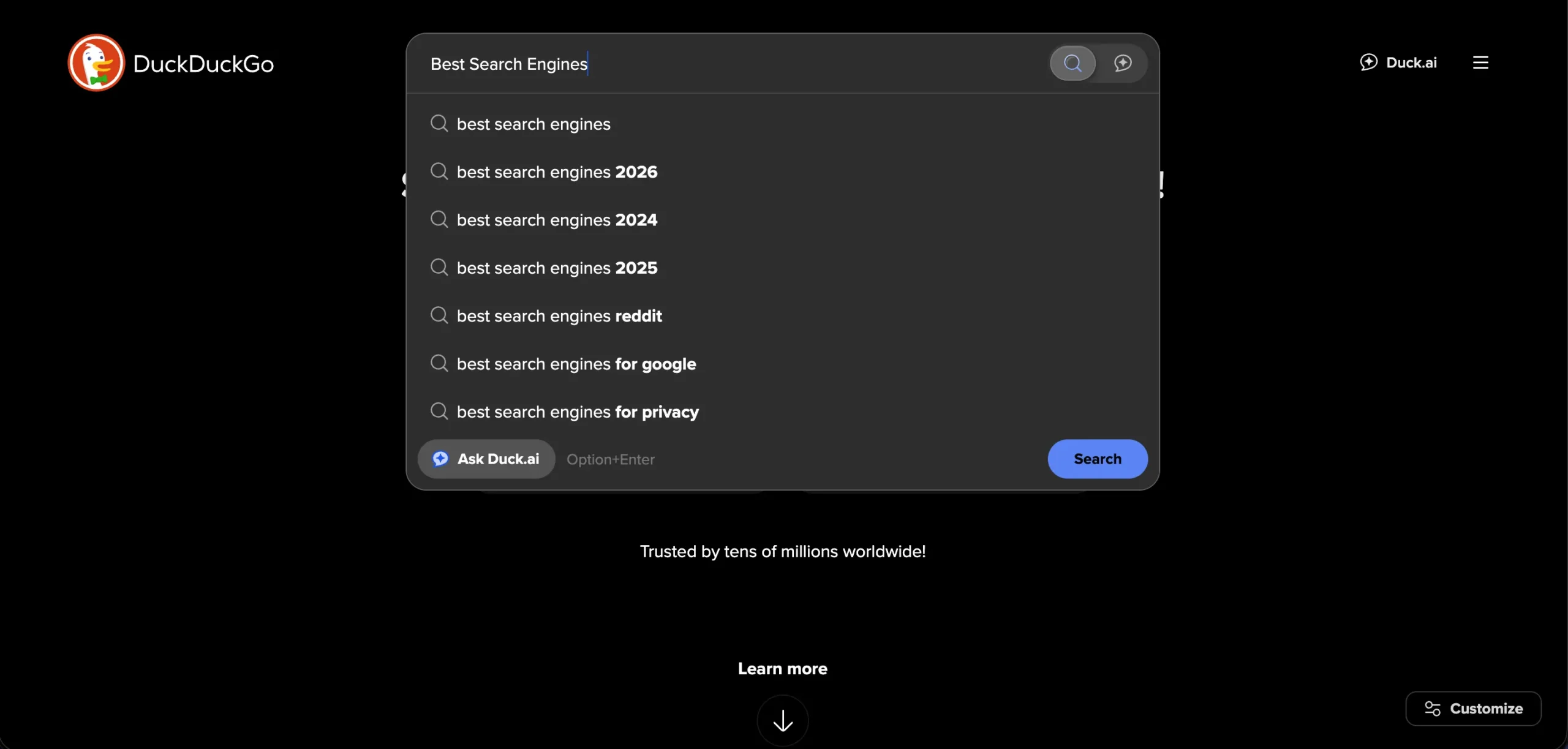Click inside the search input field

click(x=735, y=63)
